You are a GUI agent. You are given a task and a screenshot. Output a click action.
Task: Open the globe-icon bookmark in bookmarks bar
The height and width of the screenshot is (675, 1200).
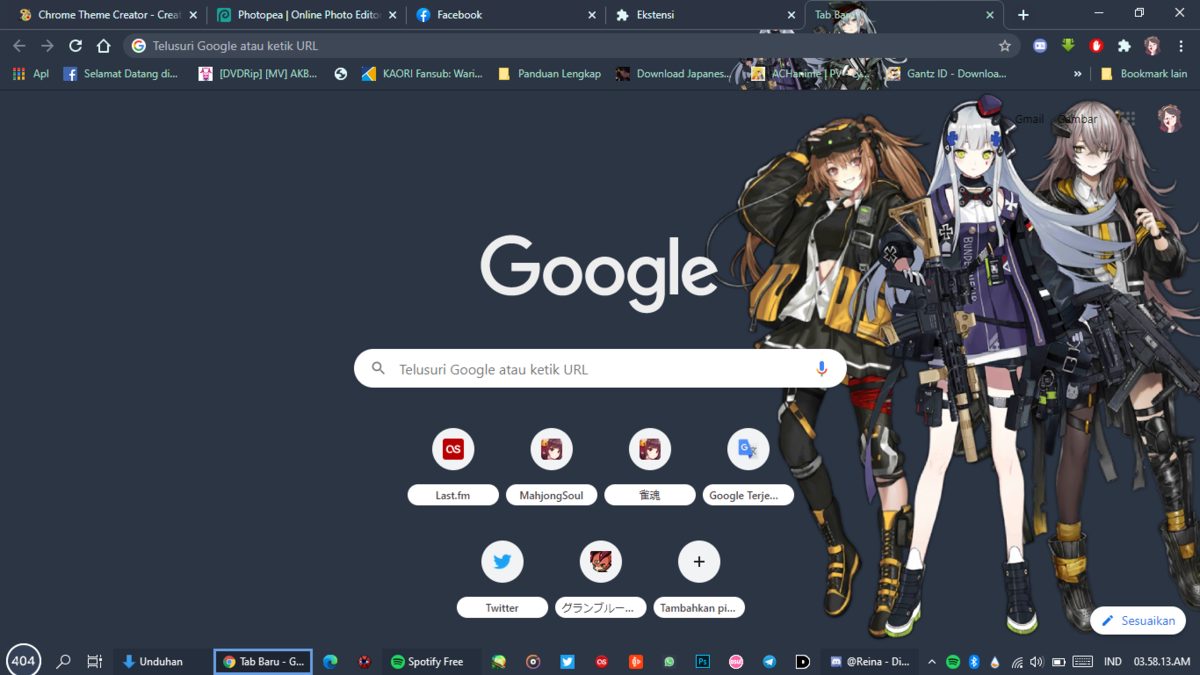(x=341, y=74)
